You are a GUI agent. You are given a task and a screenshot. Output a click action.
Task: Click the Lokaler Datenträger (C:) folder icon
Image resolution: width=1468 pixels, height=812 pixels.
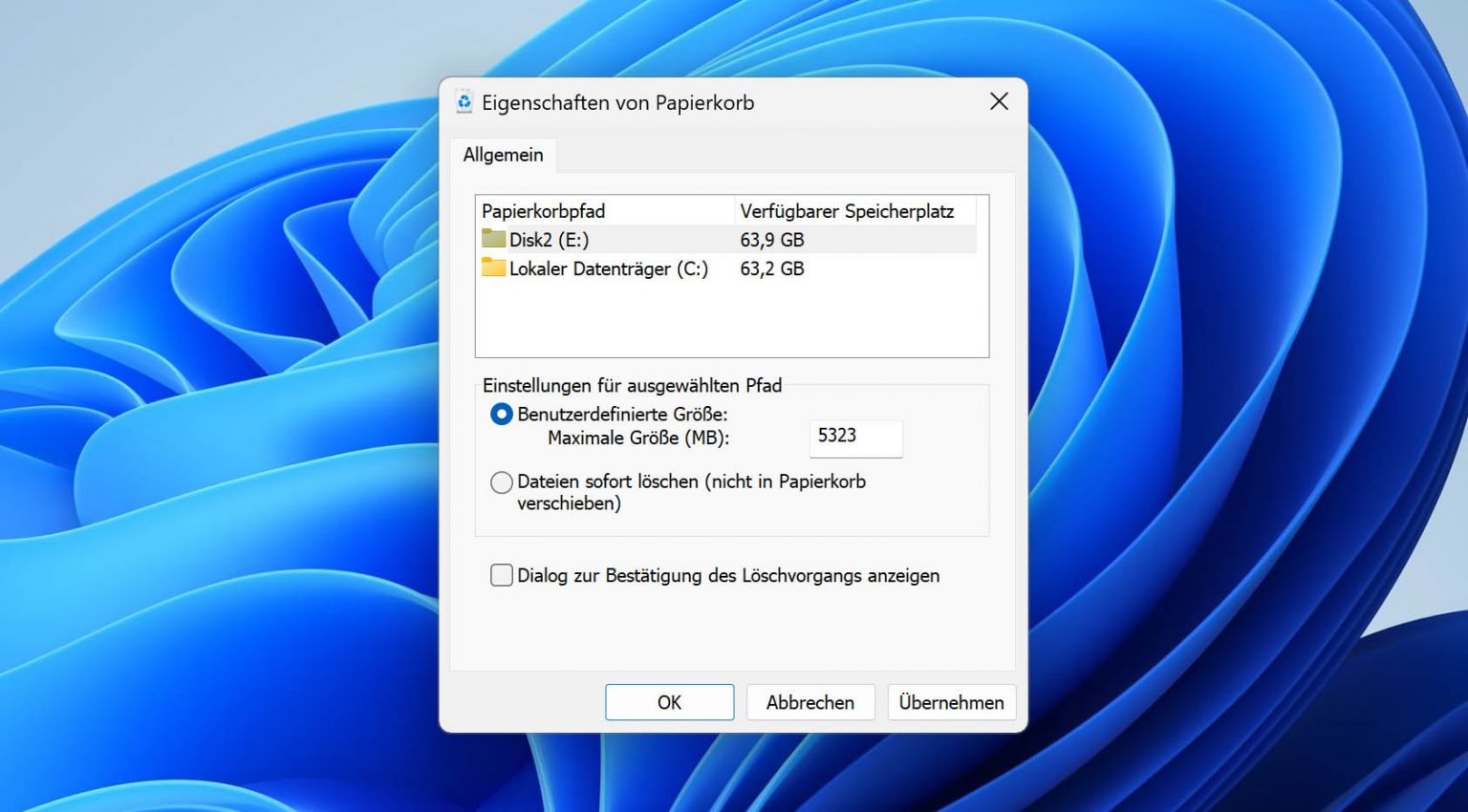pyautogui.click(x=493, y=267)
